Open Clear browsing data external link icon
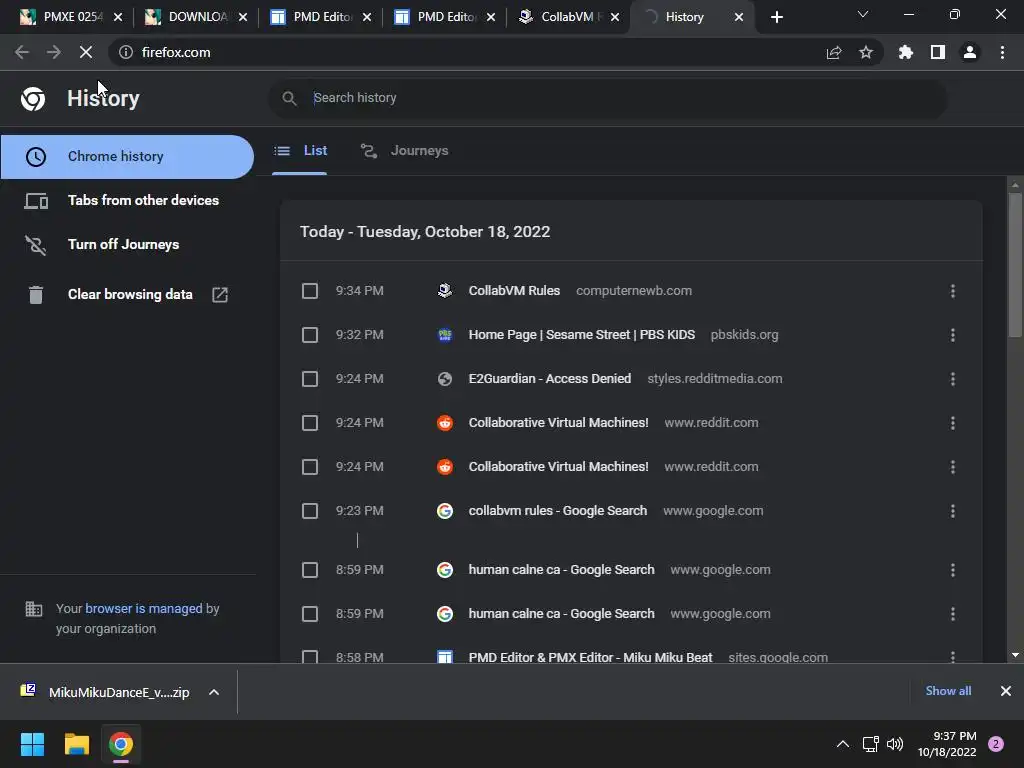The image size is (1024, 768). point(220,295)
